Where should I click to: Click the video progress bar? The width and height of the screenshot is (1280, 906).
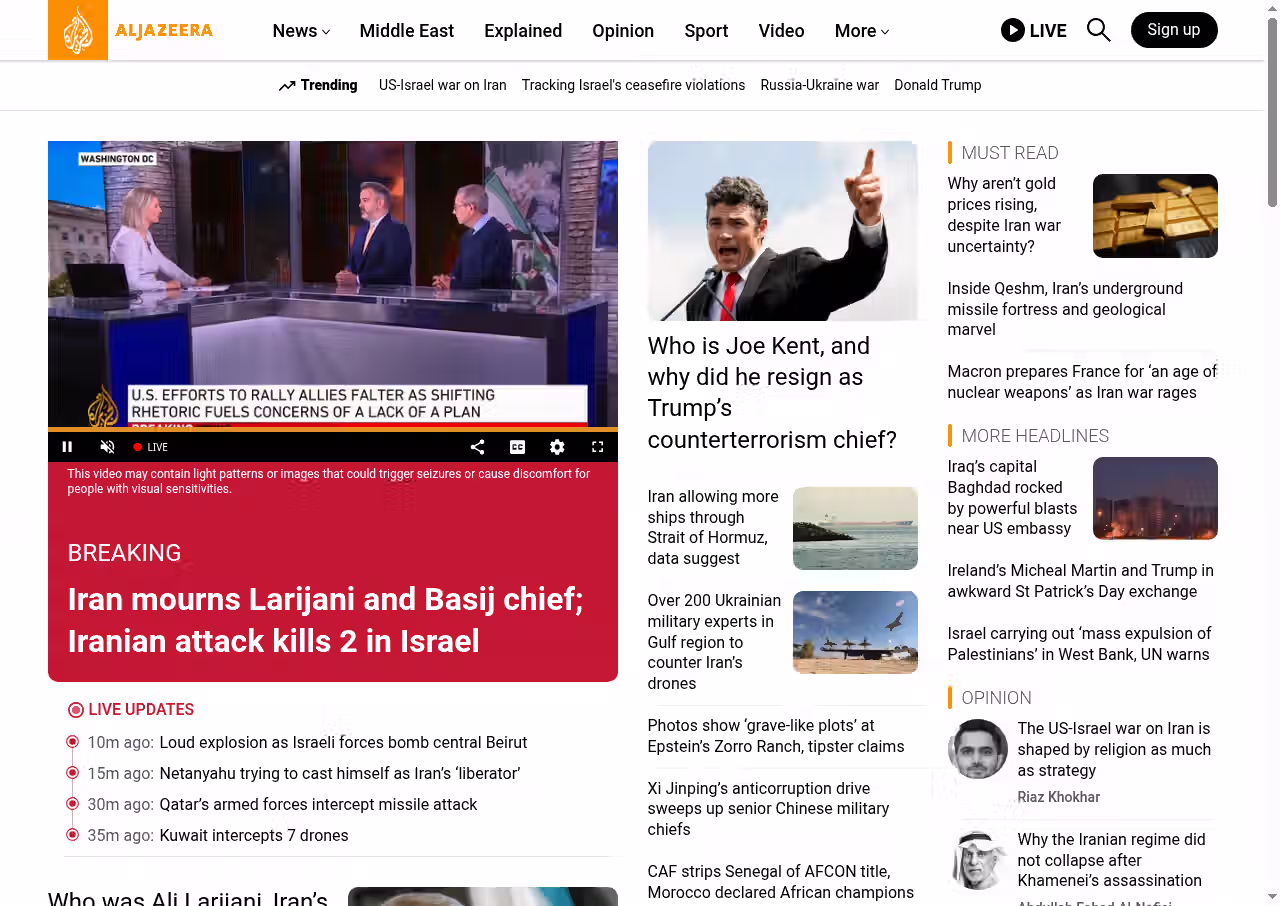332,430
